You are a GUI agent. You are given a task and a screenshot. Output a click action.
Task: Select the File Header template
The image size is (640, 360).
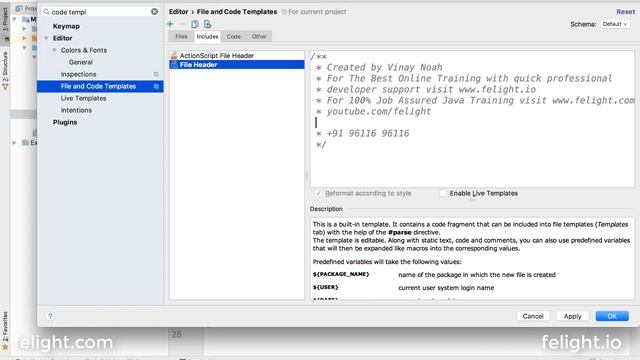coord(237,64)
